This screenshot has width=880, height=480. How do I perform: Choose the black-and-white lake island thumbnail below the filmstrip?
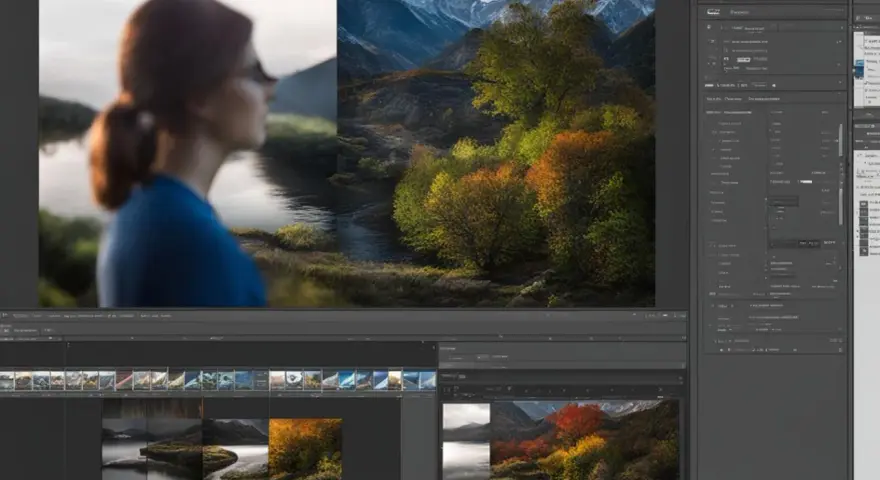coord(152,449)
